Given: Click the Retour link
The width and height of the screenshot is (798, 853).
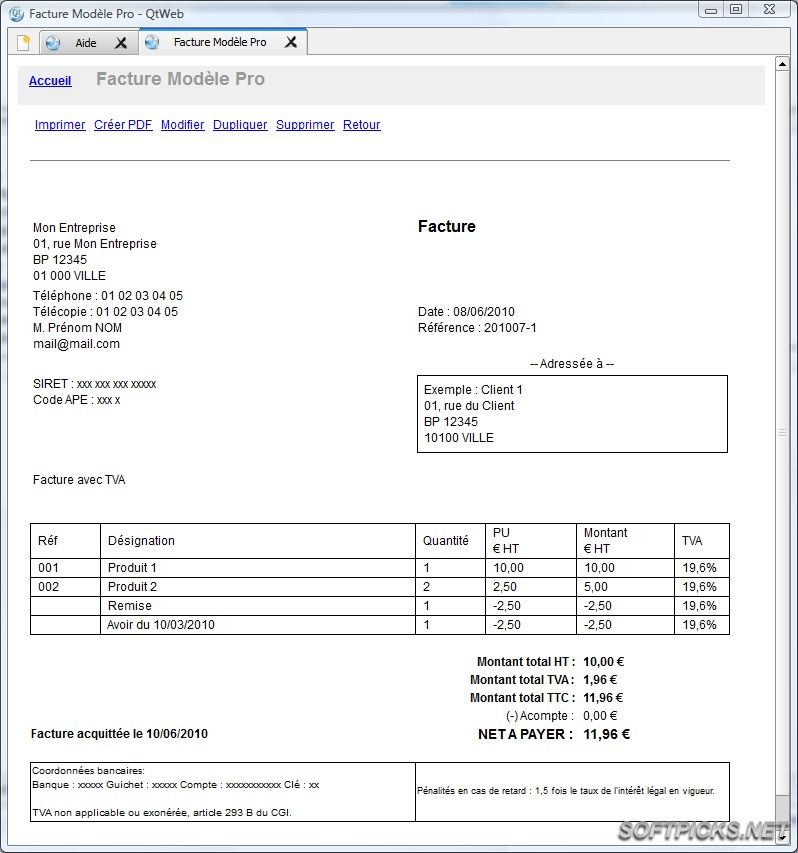Looking at the screenshot, I should pos(361,125).
